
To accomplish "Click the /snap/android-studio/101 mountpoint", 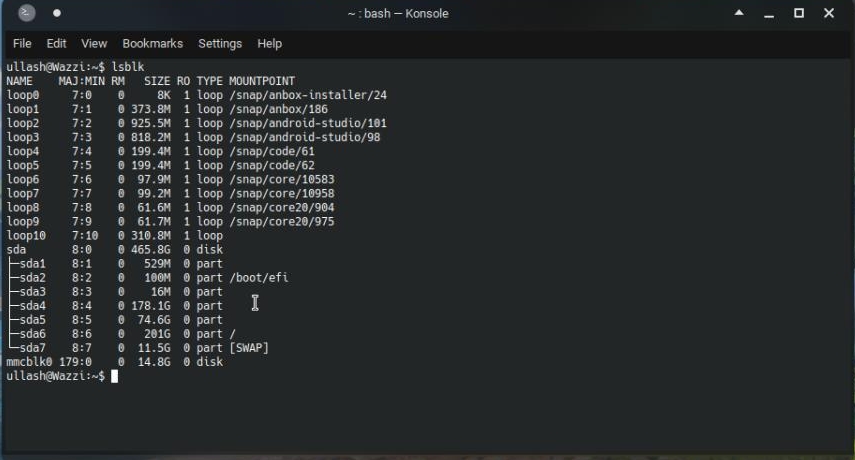I will coord(308,123).
